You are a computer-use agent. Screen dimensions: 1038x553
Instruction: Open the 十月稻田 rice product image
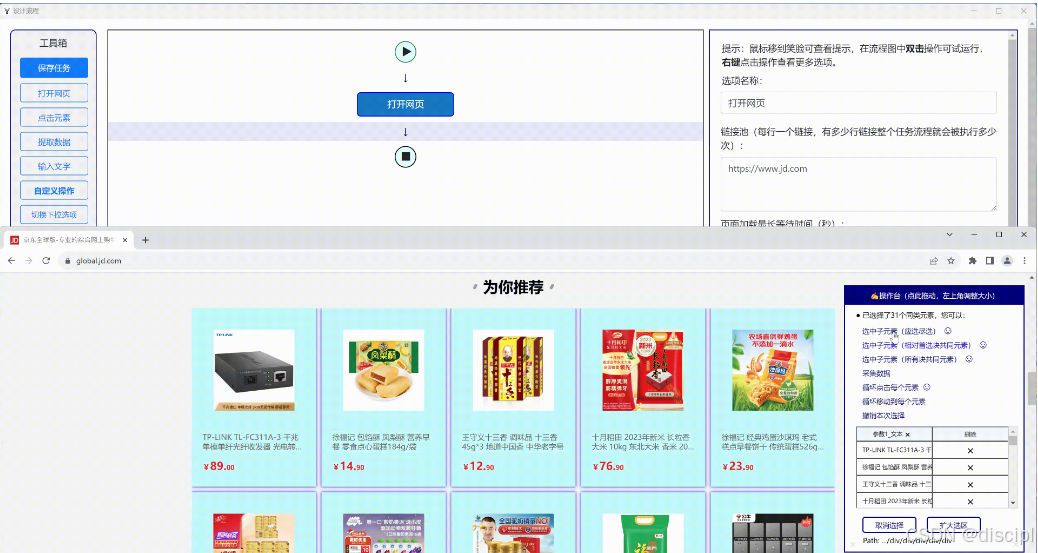pyautogui.click(x=643, y=371)
